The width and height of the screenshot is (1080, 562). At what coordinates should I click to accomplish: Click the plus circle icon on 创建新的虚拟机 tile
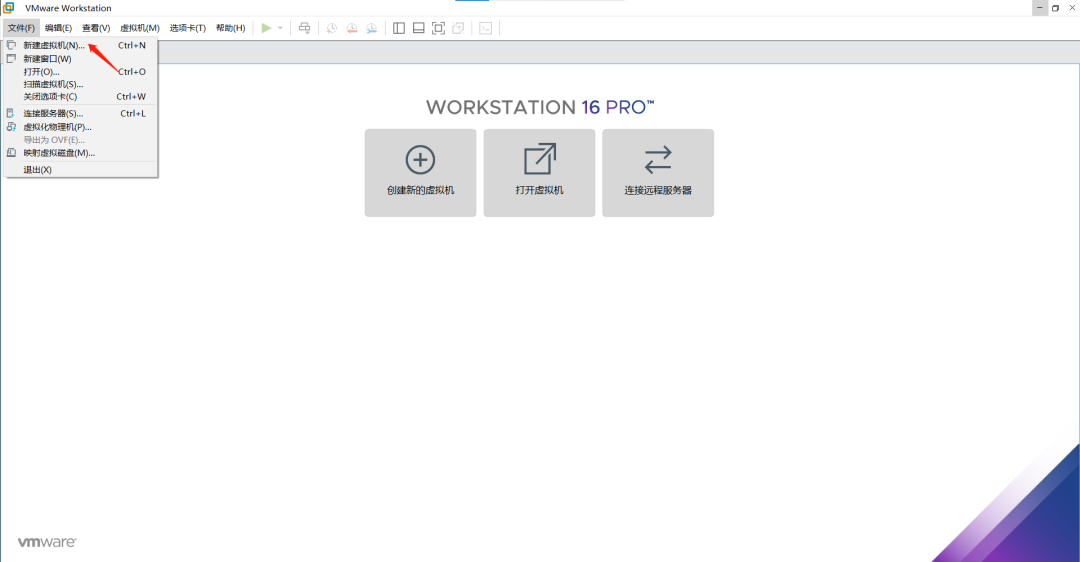[x=420, y=160]
